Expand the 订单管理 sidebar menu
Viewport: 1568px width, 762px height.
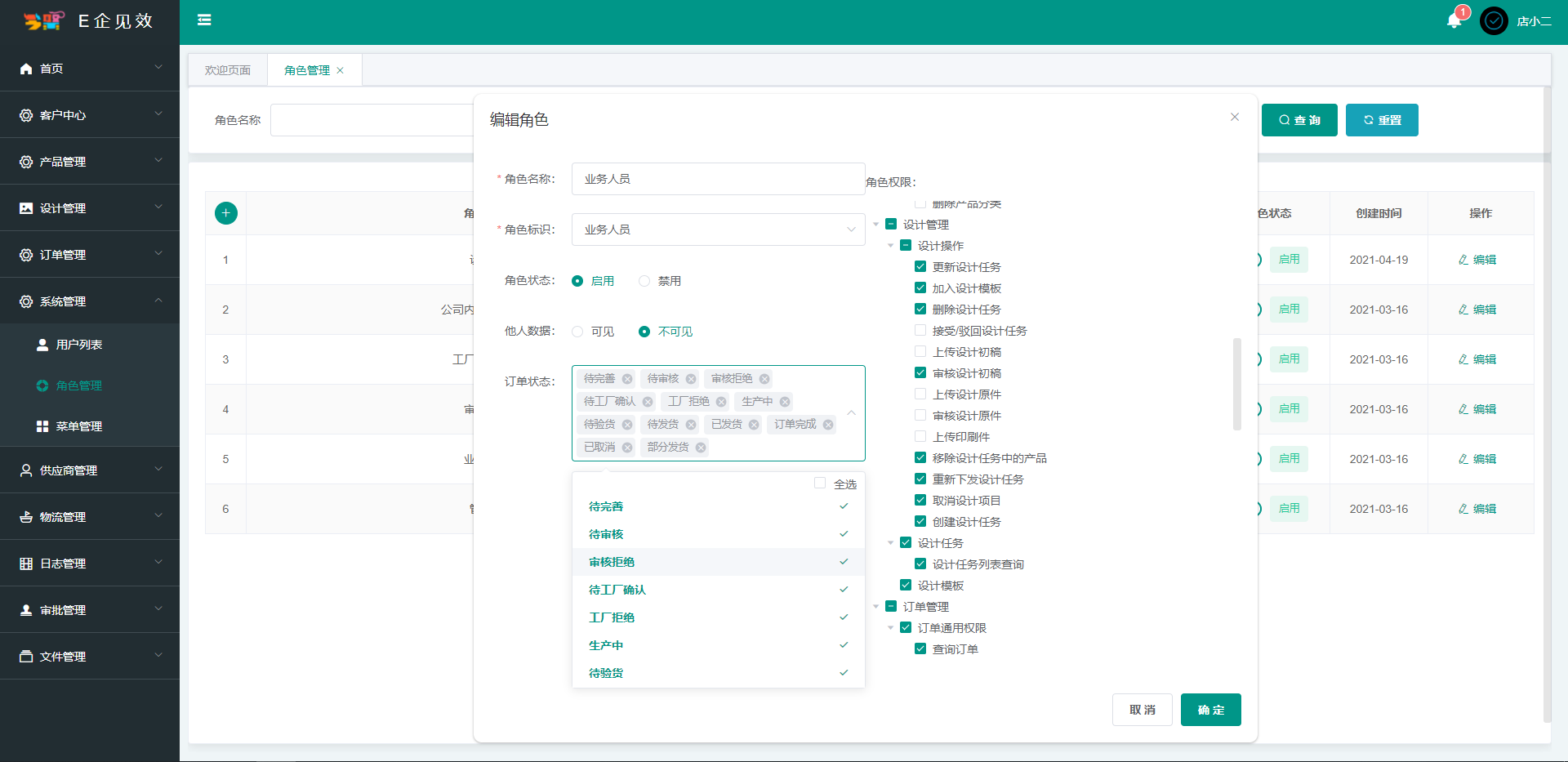pos(90,255)
